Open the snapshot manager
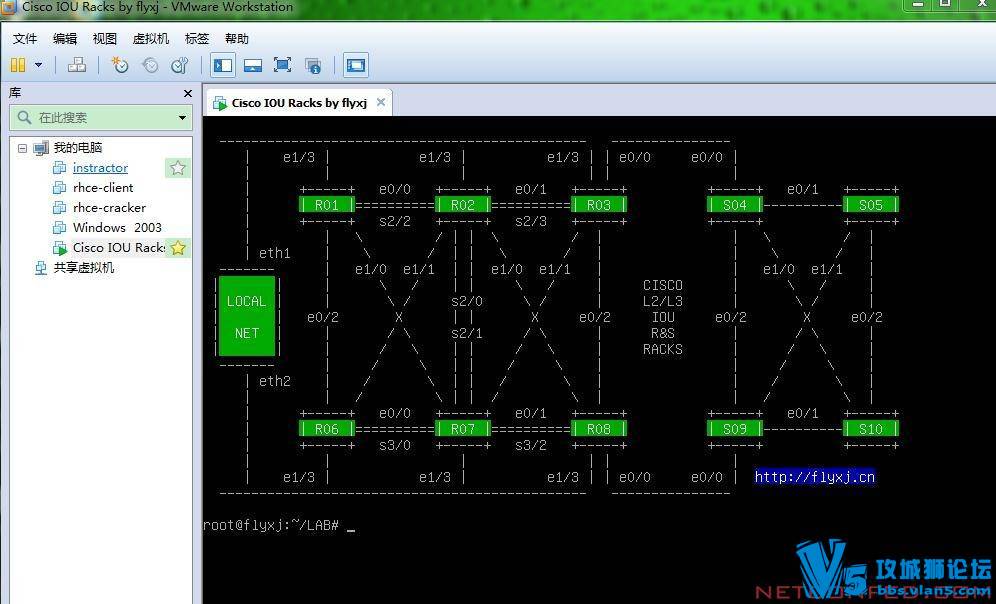This screenshot has height=604, width=996. [180, 65]
